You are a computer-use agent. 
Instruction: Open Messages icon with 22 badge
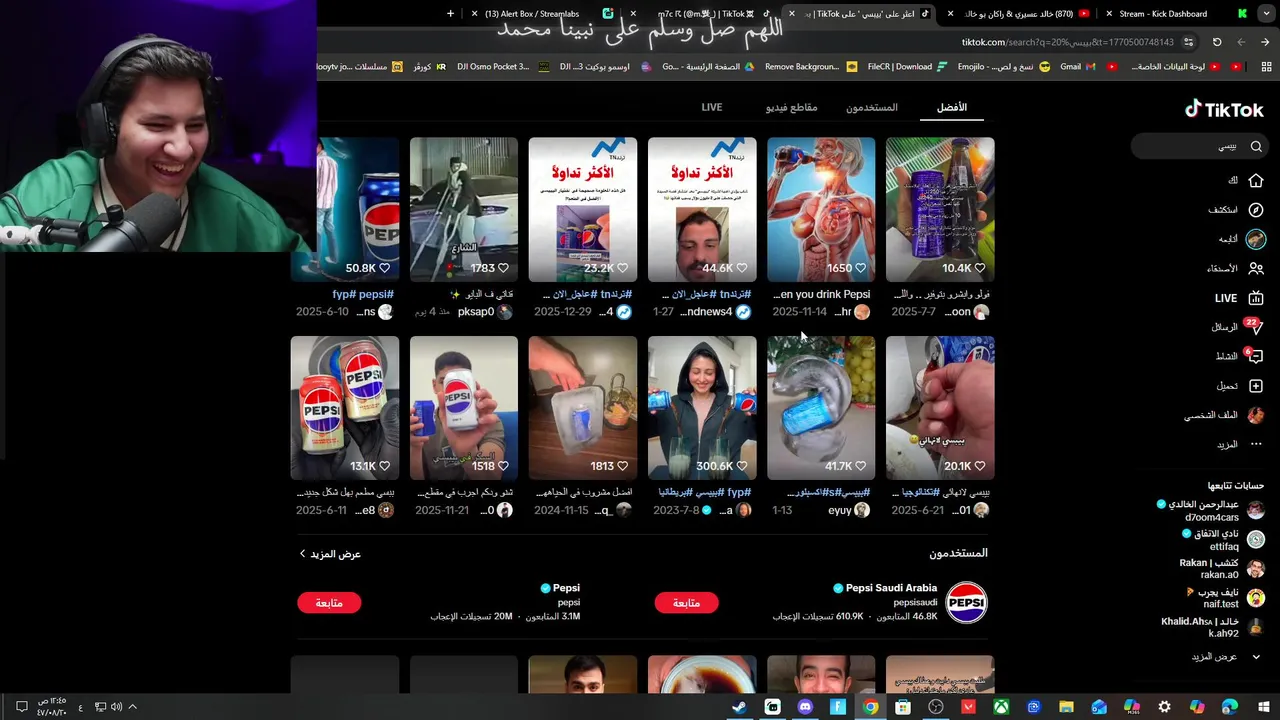(x=1256, y=327)
